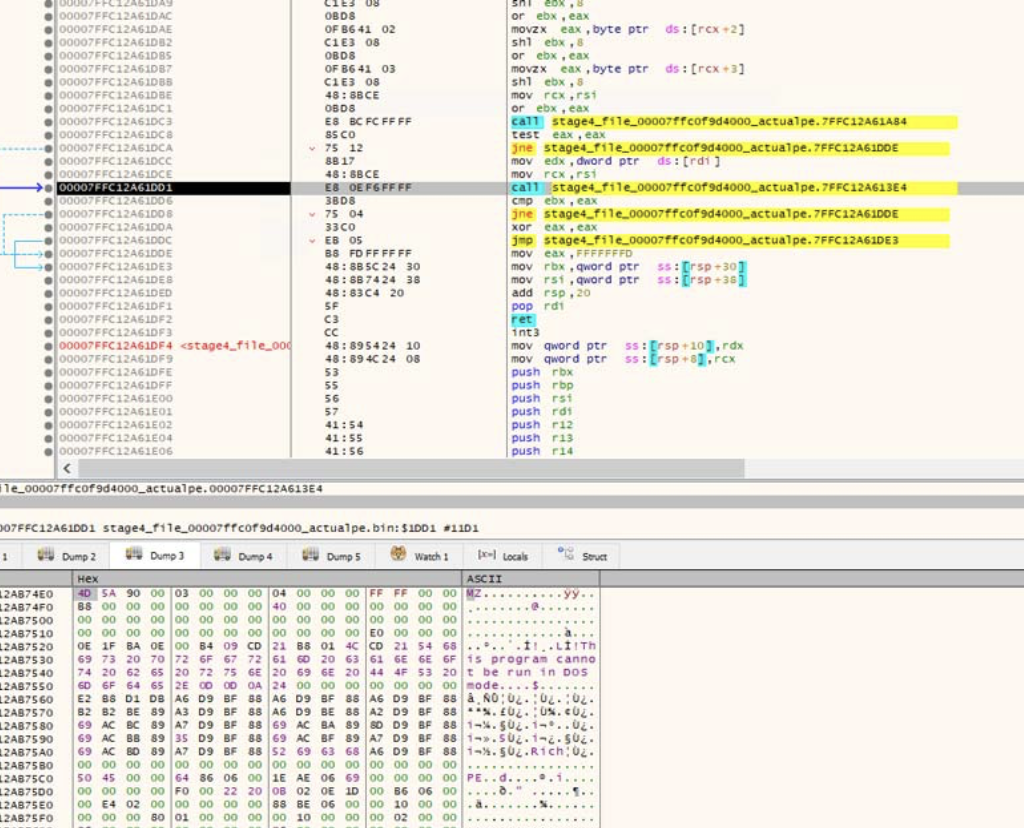Switch to the Dump 2 tab
This screenshot has height=828, width=1024.
[66, 556]
